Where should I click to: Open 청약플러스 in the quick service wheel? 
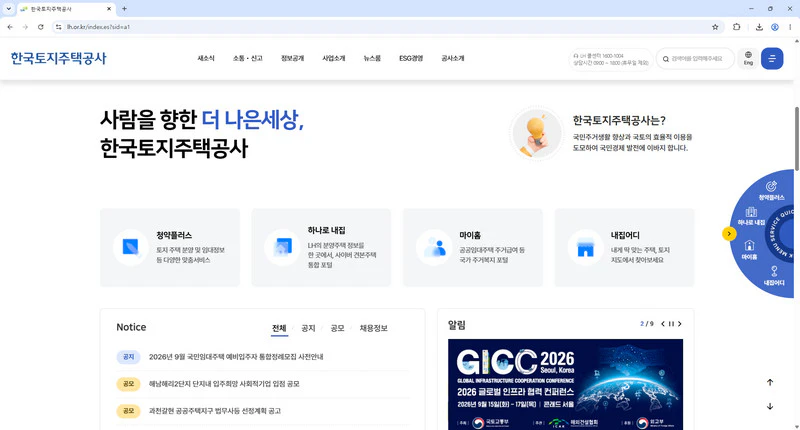pos(771,190)
